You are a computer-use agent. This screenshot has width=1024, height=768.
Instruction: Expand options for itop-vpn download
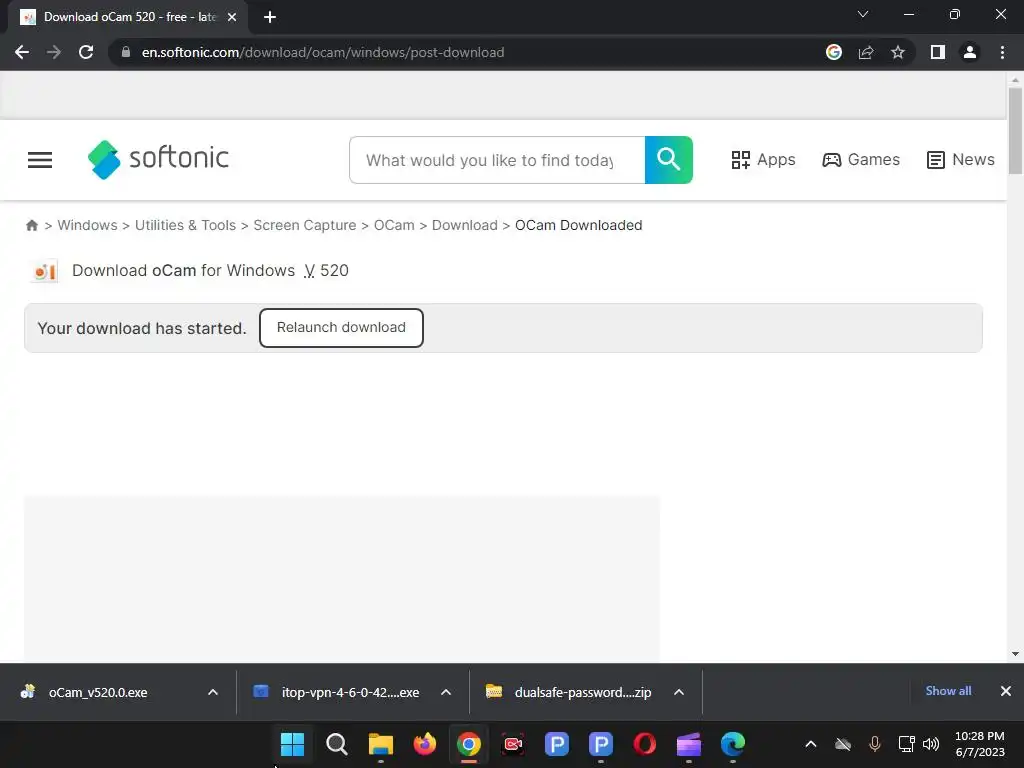click(446, 692)
